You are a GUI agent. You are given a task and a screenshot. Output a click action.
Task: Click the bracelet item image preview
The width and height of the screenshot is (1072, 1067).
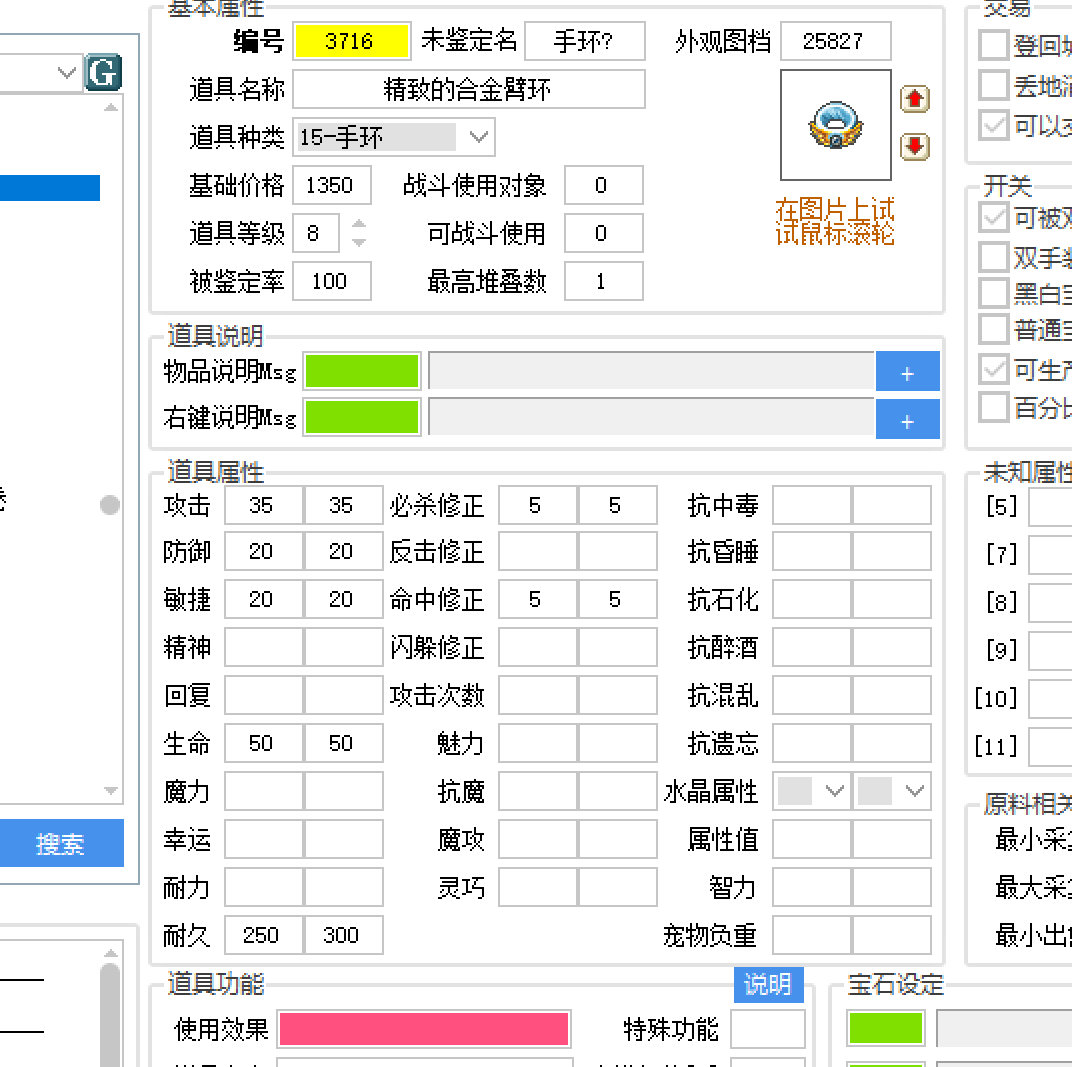[x=835, y=124]
